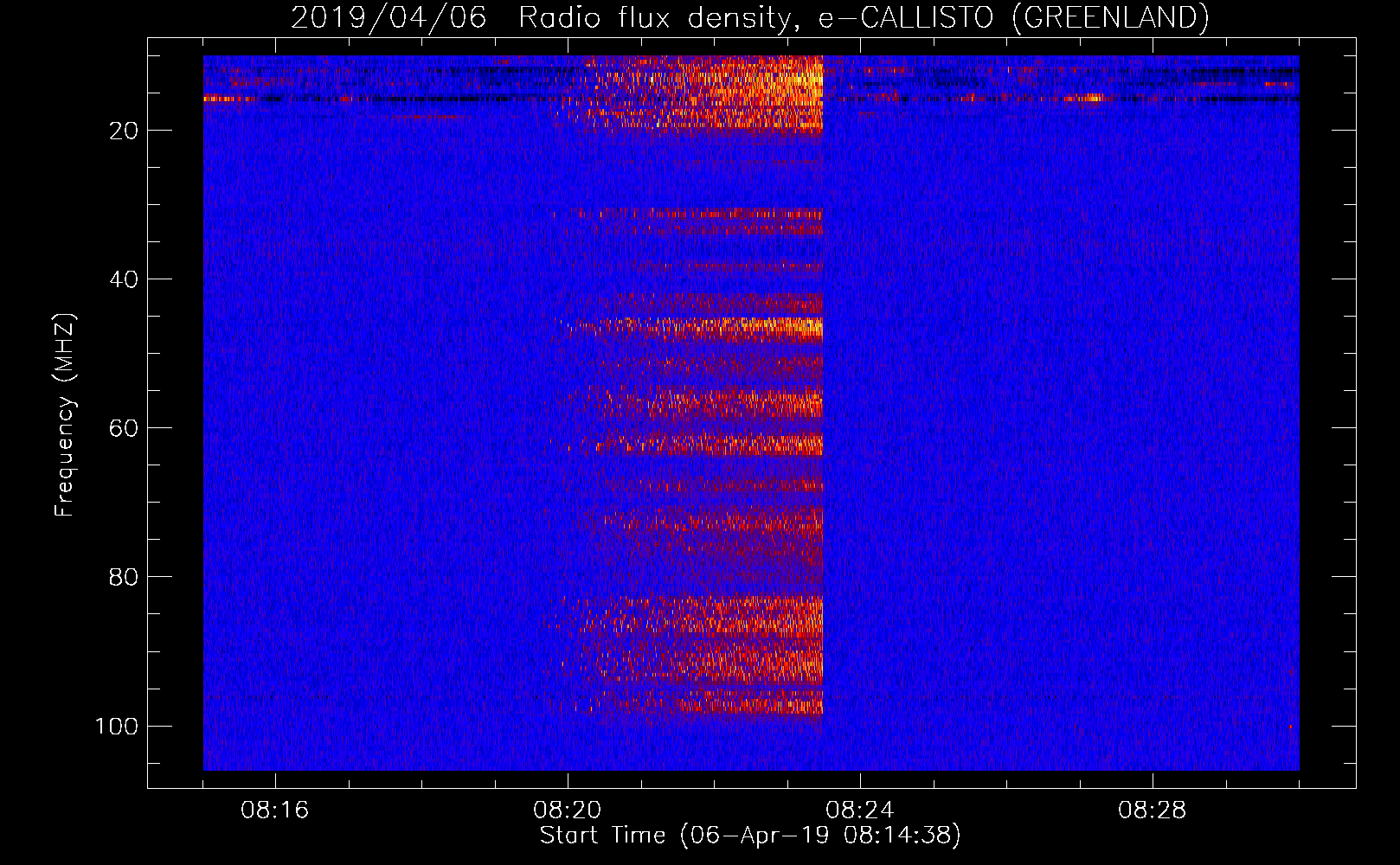Screen dimensions: 1400x865
Task: Click the 08:24 time tick label
Action: [859, 811]
